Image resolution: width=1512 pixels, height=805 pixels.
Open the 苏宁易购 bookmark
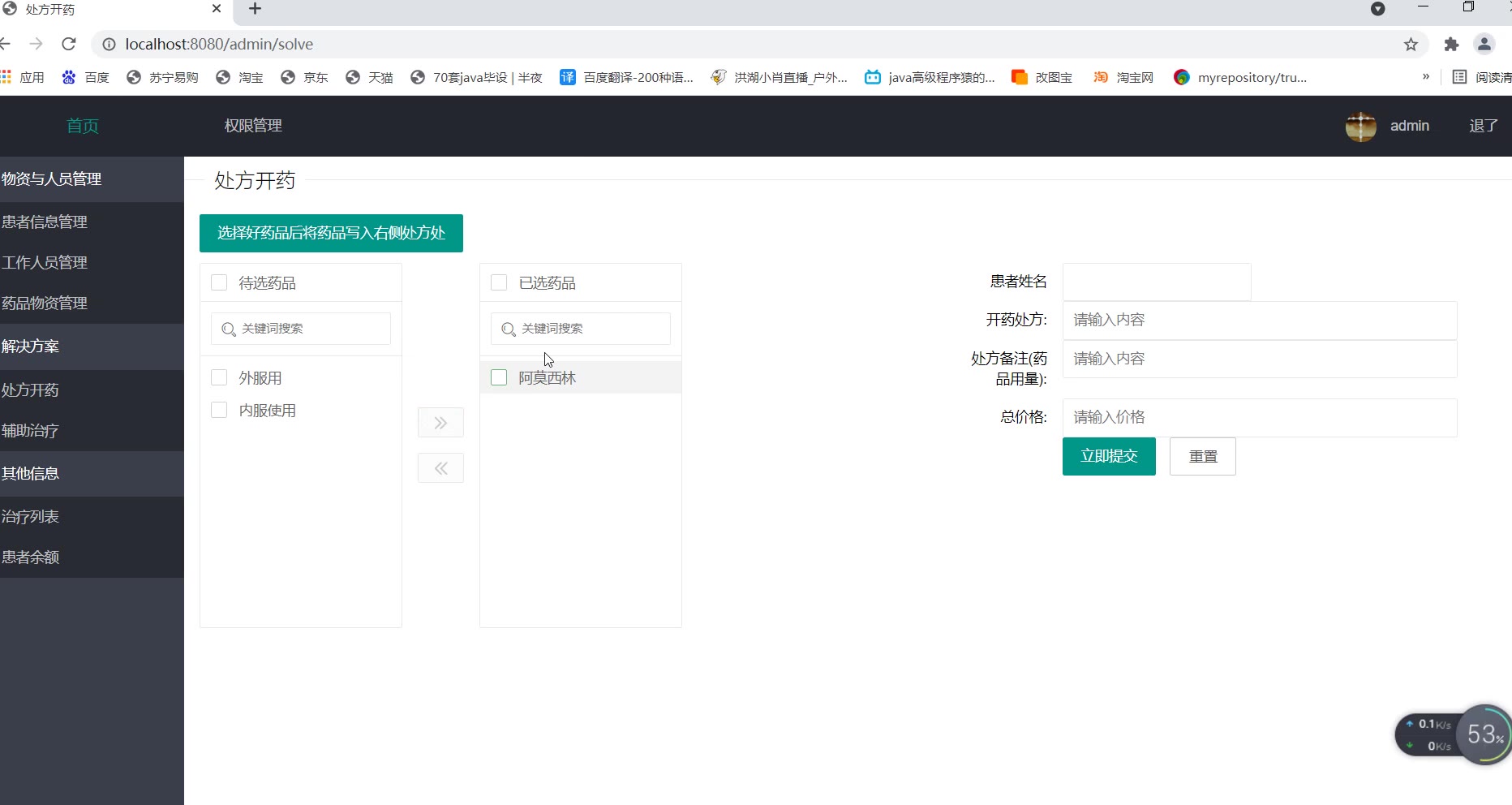tap(162, 77)
